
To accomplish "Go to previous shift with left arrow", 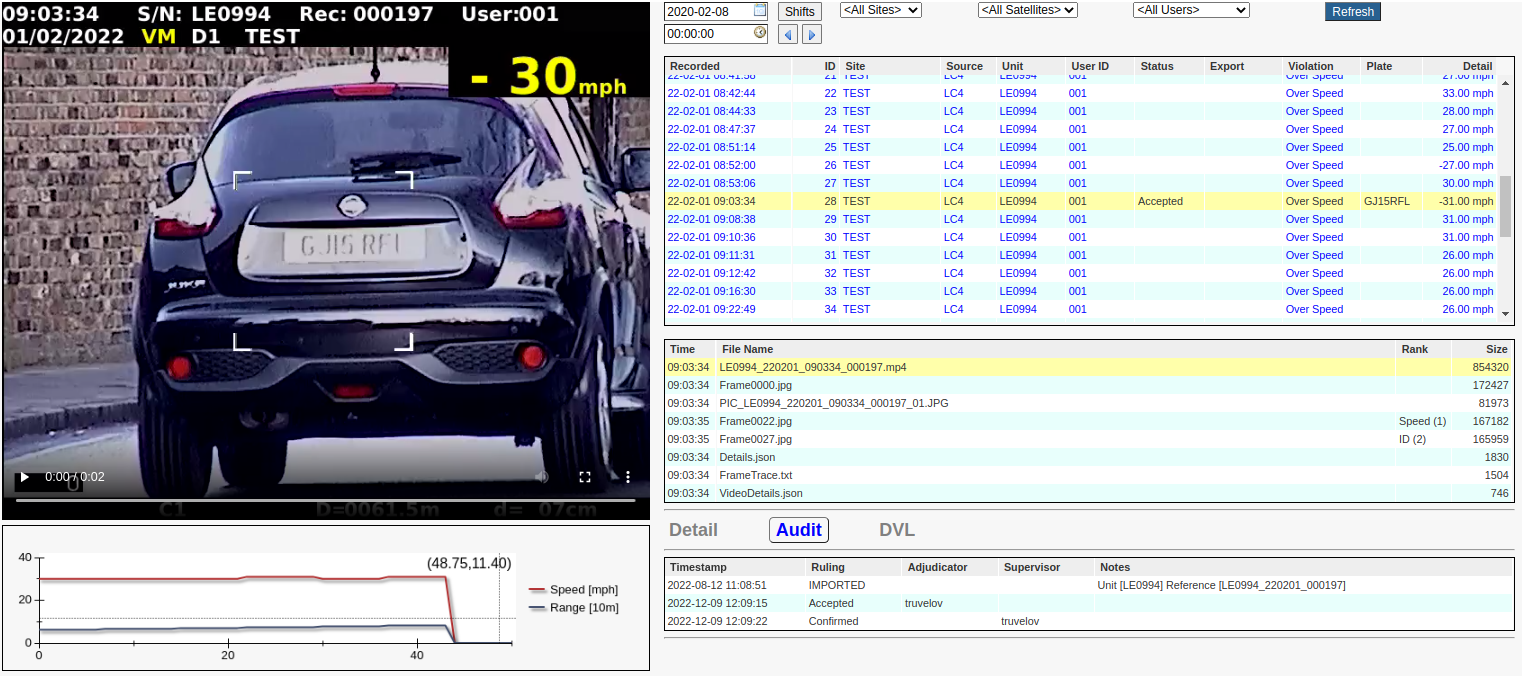I will [x=788, y=35].
